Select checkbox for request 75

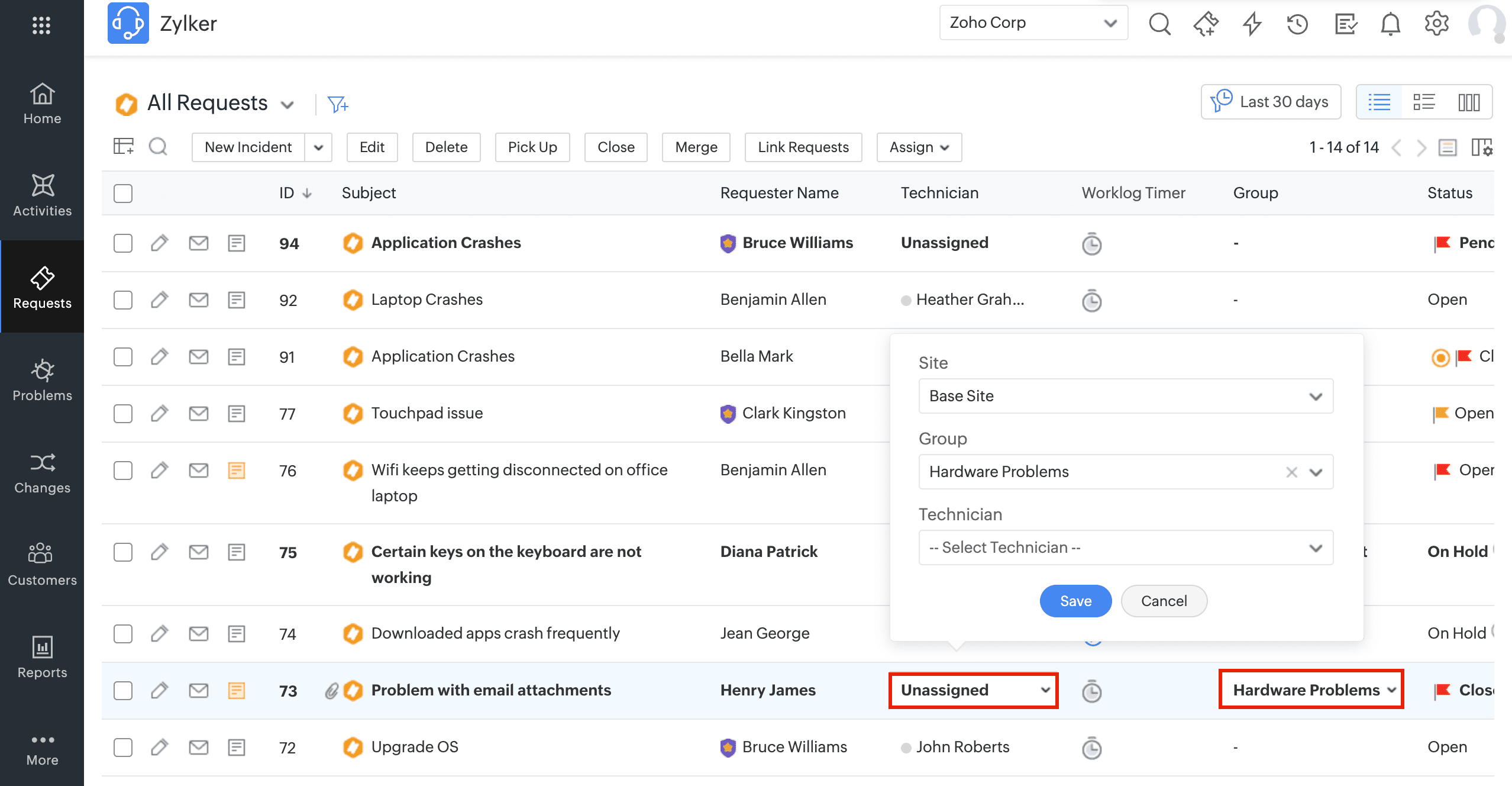123,552
